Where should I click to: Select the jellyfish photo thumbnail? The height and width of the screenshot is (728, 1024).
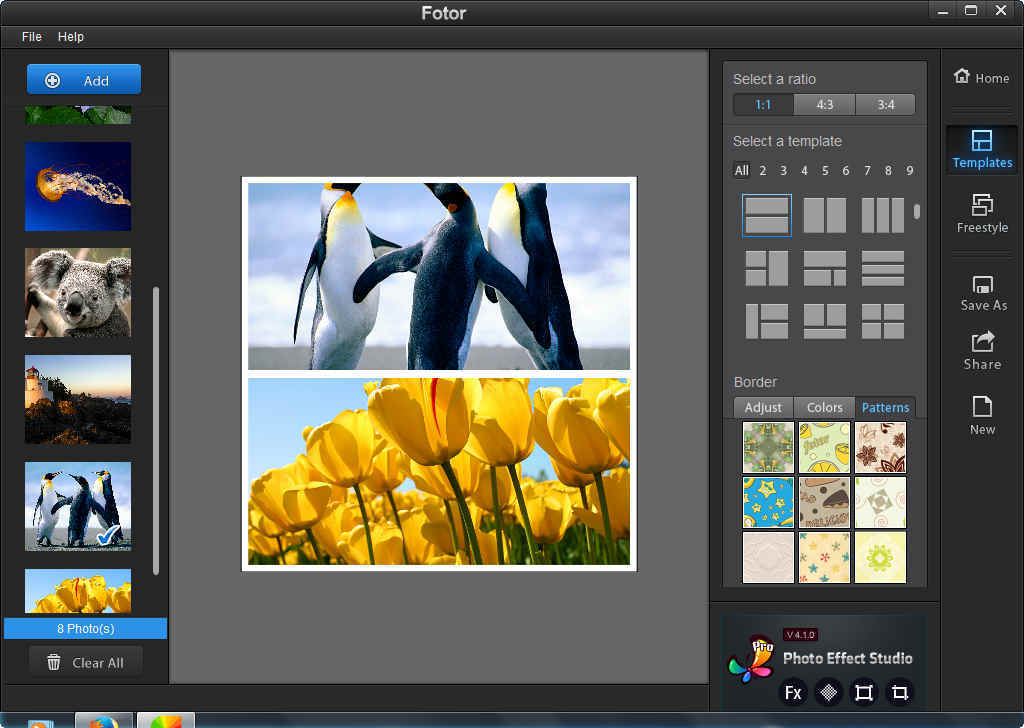tap(78, 186)
